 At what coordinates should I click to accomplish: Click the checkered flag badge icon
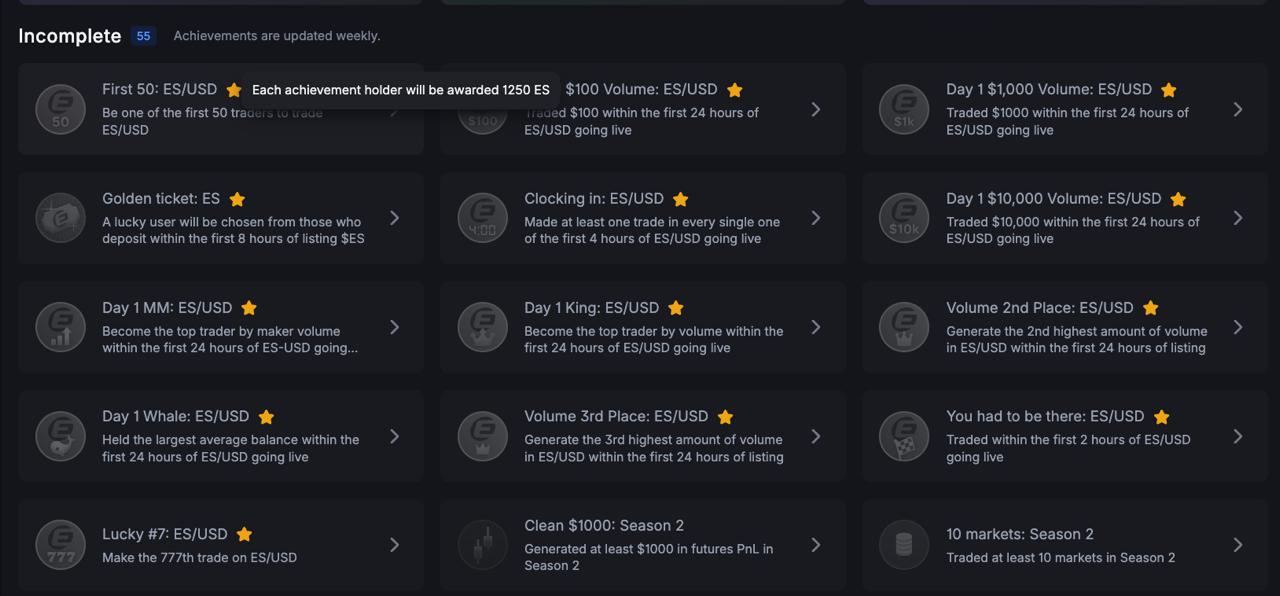904,436
